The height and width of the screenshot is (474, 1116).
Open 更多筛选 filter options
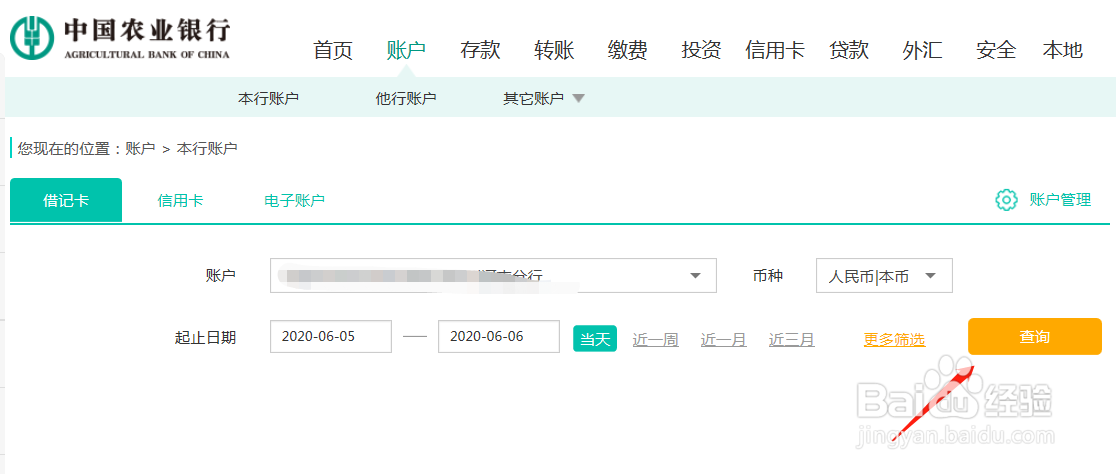click(x=895, y=339)
